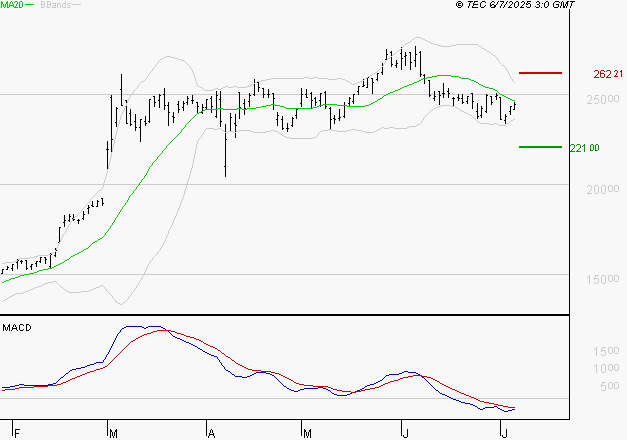Click the MA20 legend label

[x=12, y=5]
